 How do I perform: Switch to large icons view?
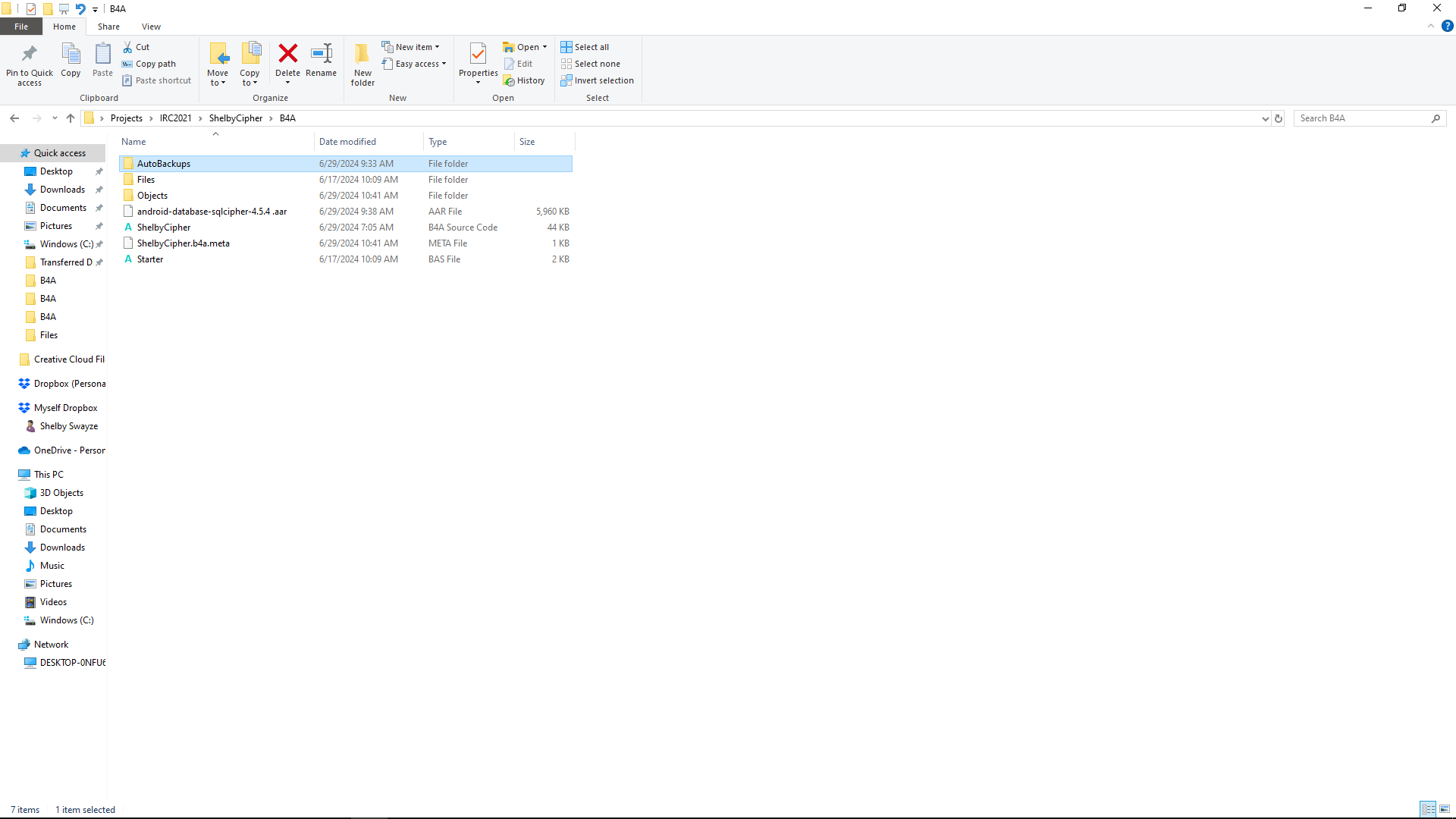[x=1445, y=809]
